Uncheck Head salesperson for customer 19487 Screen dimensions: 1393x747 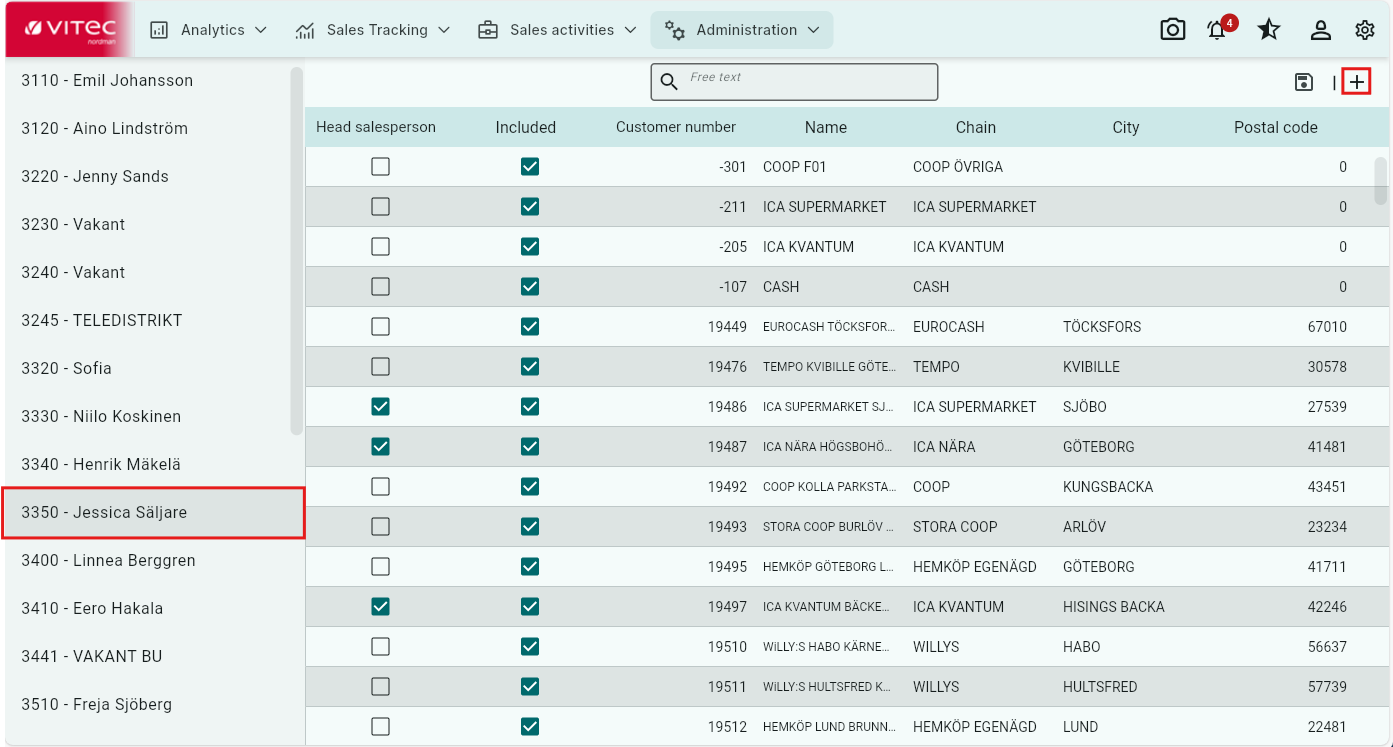(380, 447)
